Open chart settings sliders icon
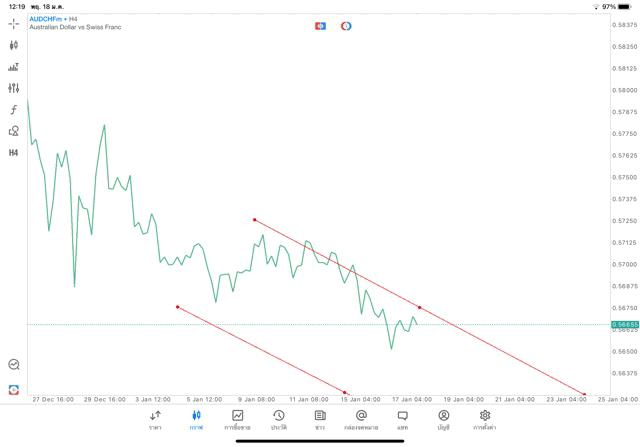Viewport: 640px width, 447px height. pos(14,88)
